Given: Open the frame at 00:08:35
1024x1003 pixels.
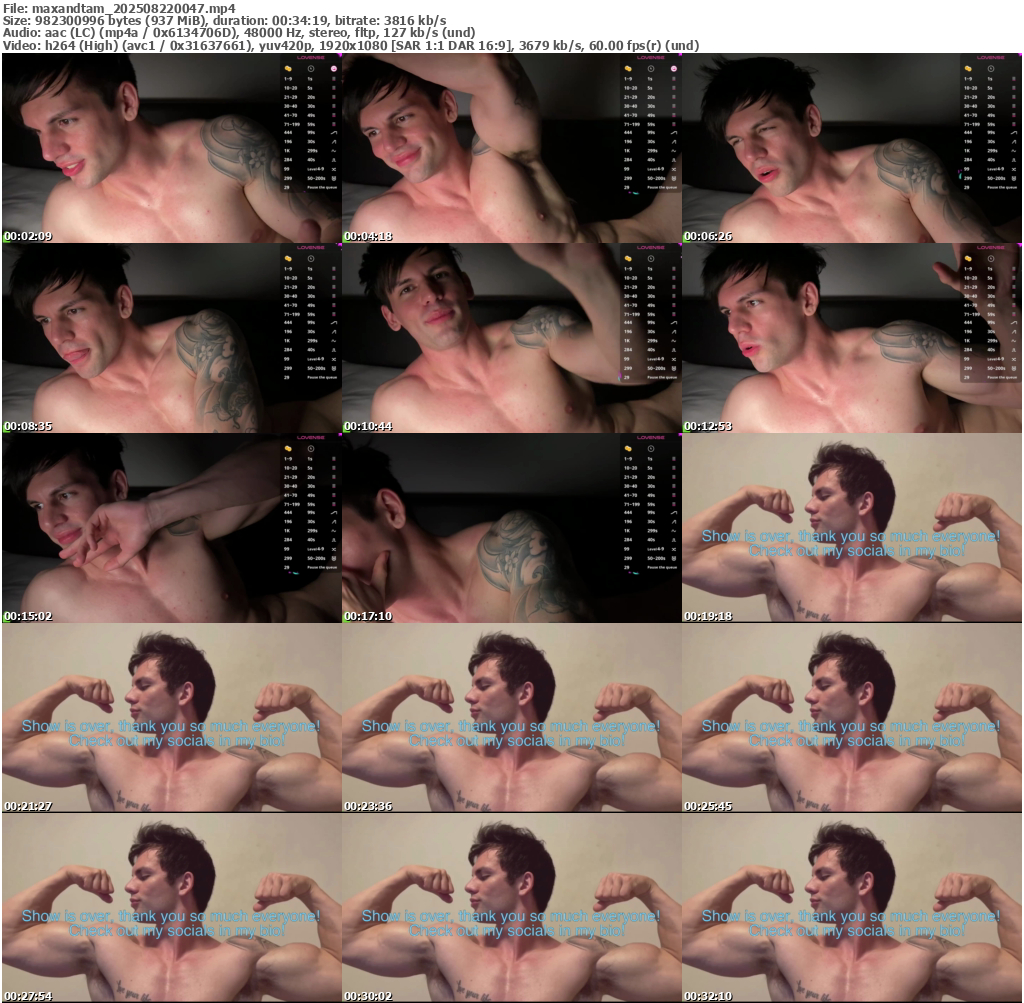Looking at the screenshot, I should pos(171,338).
